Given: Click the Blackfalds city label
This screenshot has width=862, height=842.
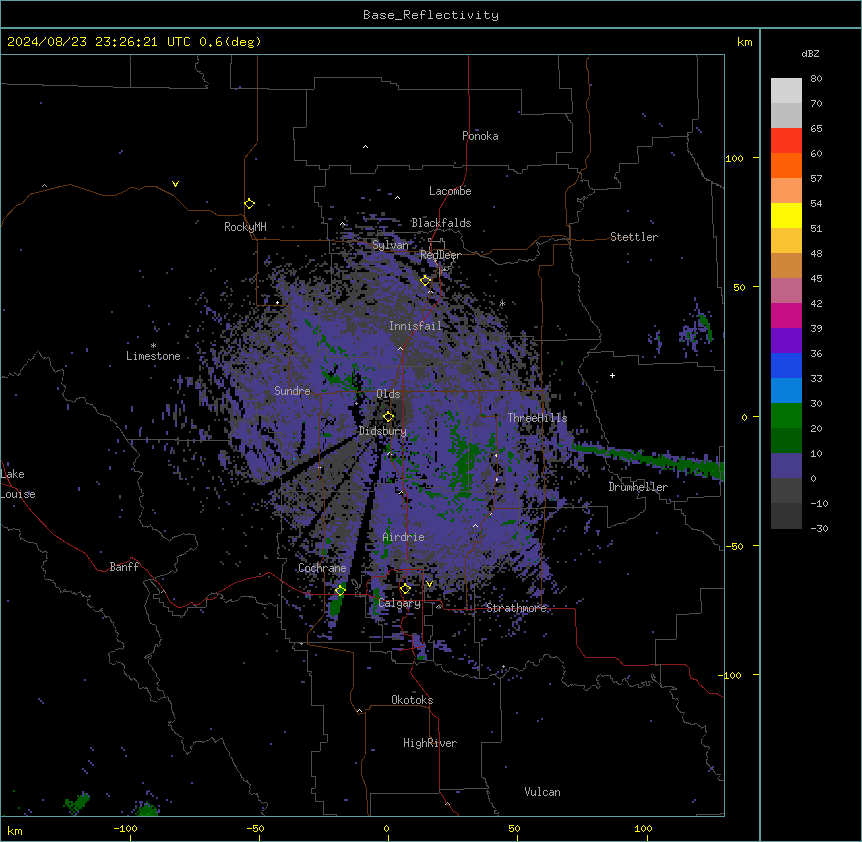Looking at the screenshot, I should click(441, 223).
